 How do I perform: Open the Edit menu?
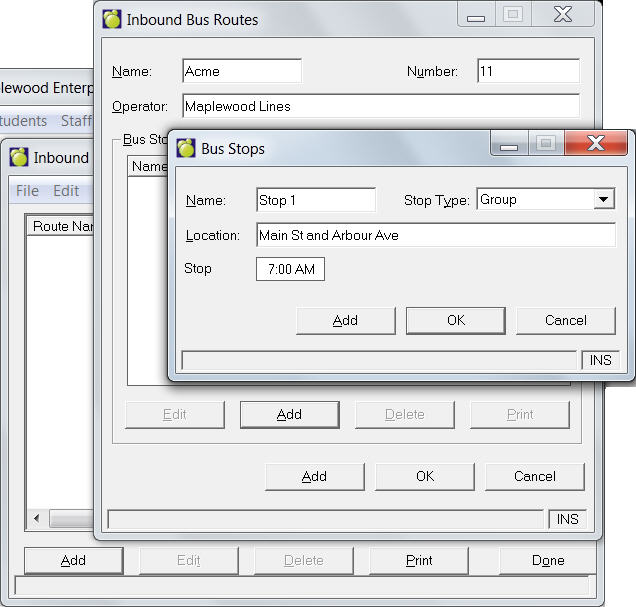point(66,191)
